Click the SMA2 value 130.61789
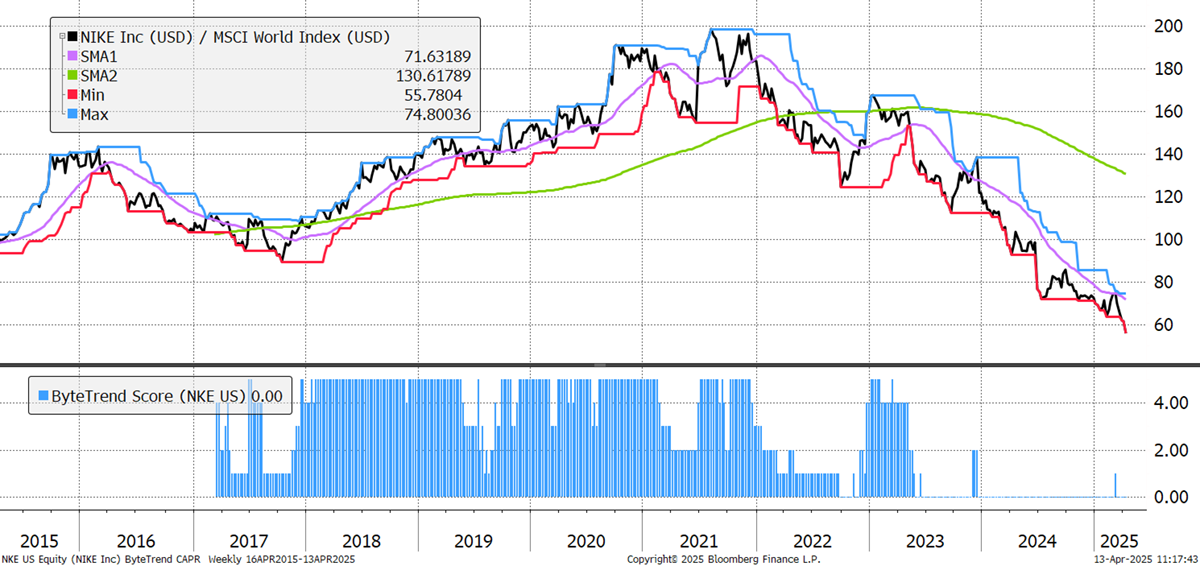 (x=432, y=76)
